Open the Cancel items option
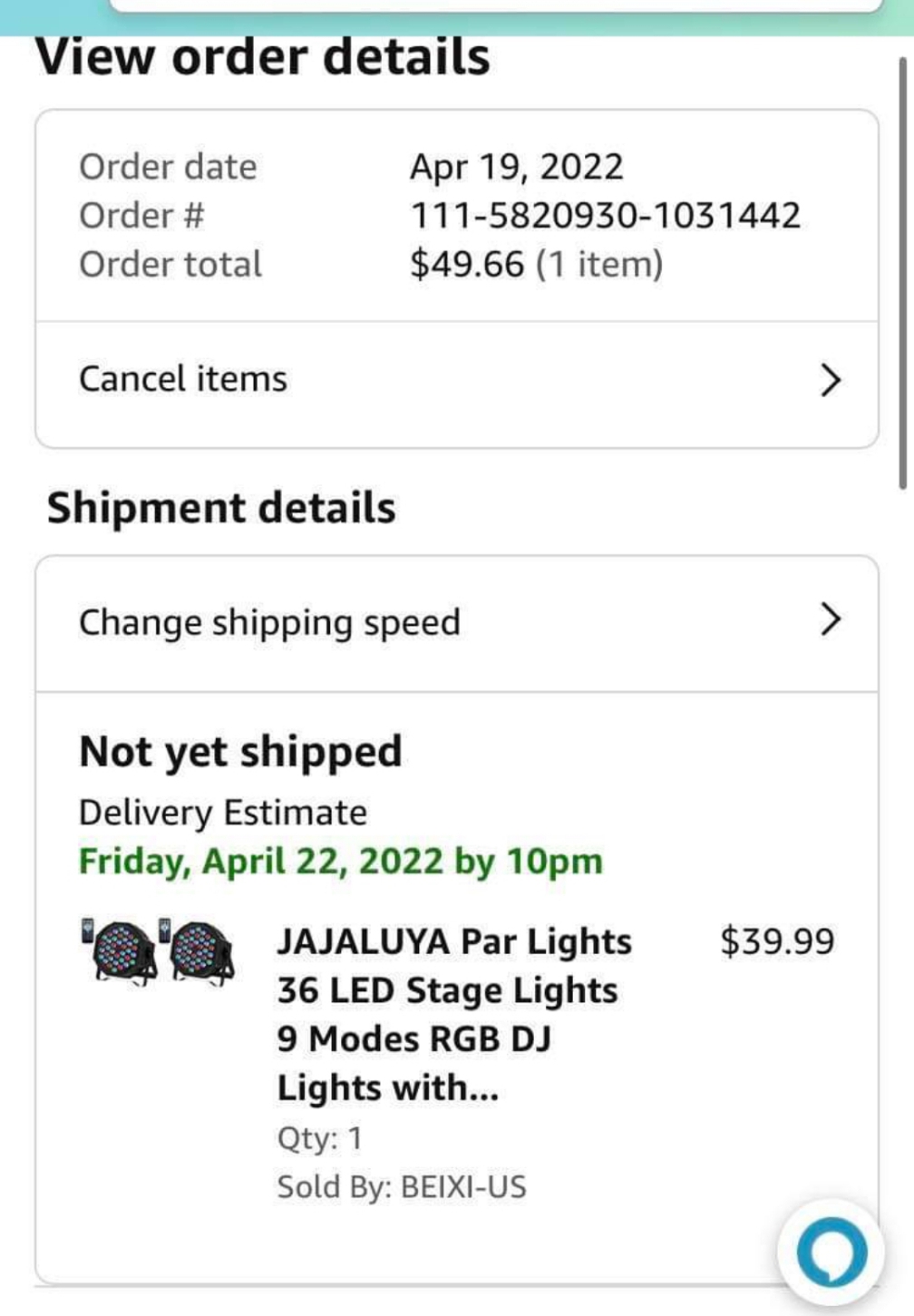The height and width of the screenshot is (1316, 914). [x=183, y=379]
